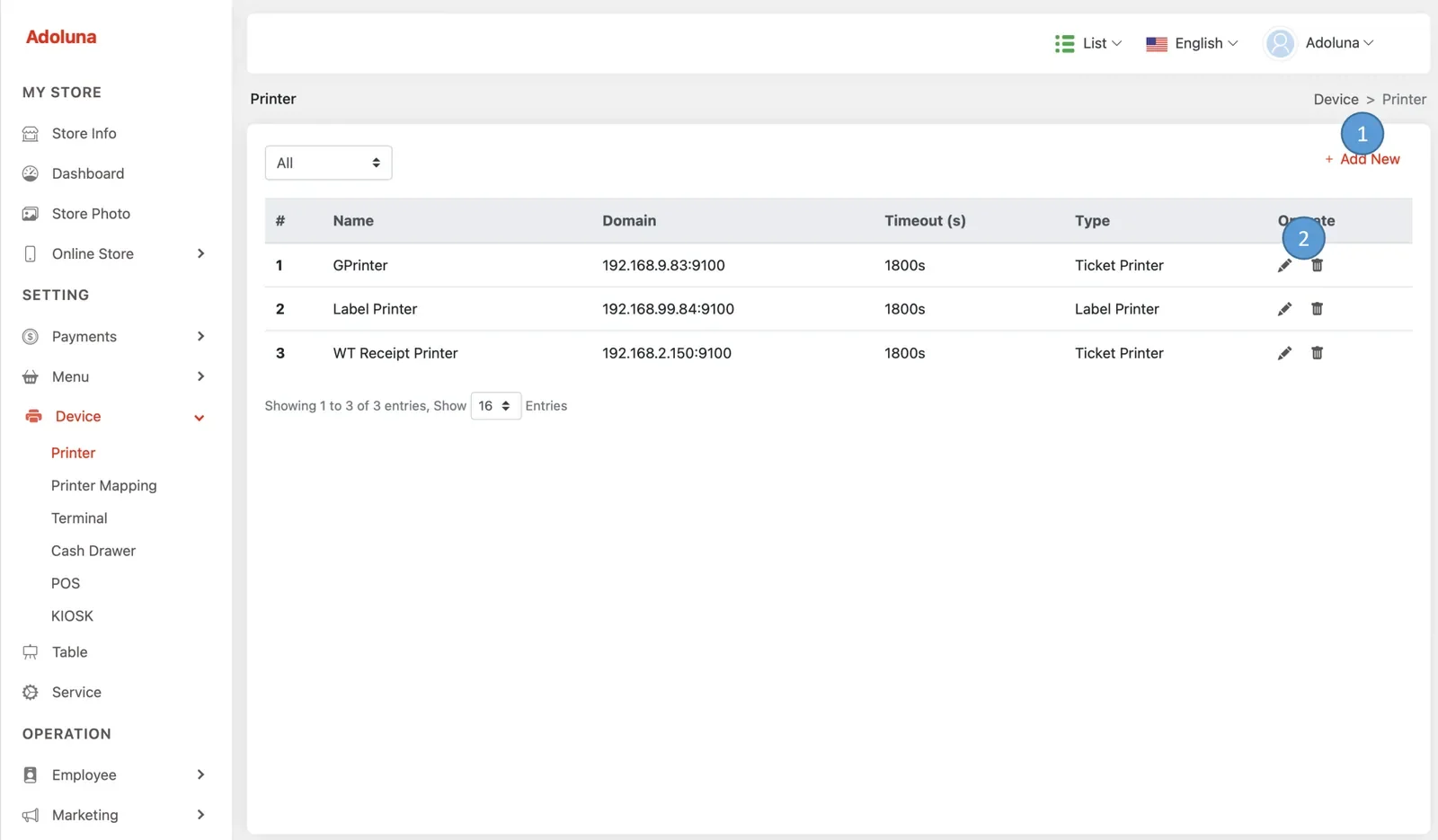This screenshot has height=840, width=1438.
Task: Open the Table page link
Action: [70, 652]
